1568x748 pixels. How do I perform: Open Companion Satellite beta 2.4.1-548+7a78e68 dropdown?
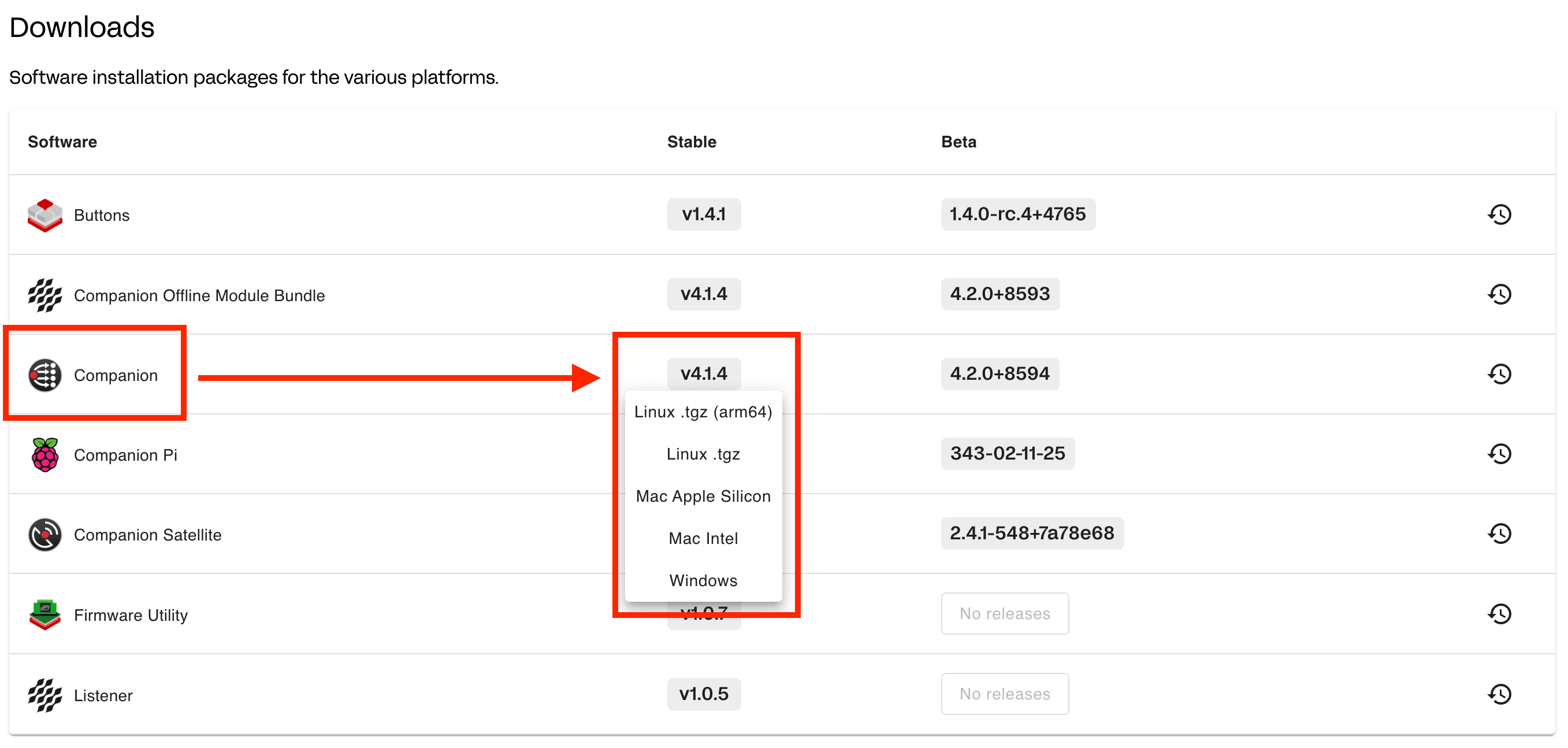point(1032,534)
